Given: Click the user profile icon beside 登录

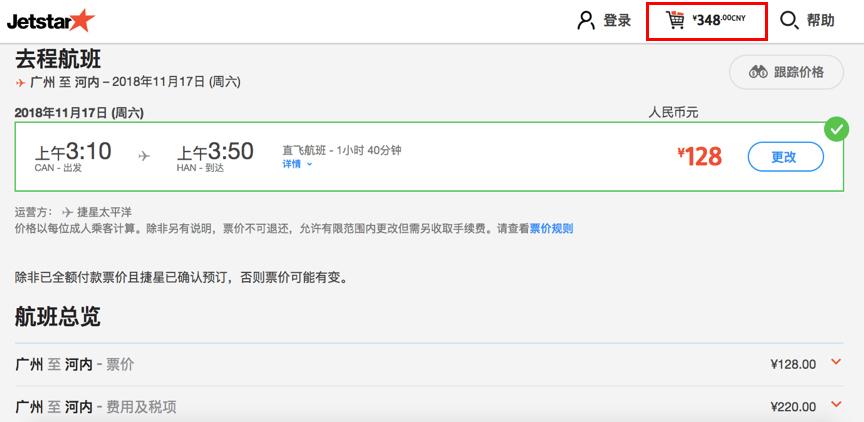Looking at the screenshot, I should (x=586, y=21).
